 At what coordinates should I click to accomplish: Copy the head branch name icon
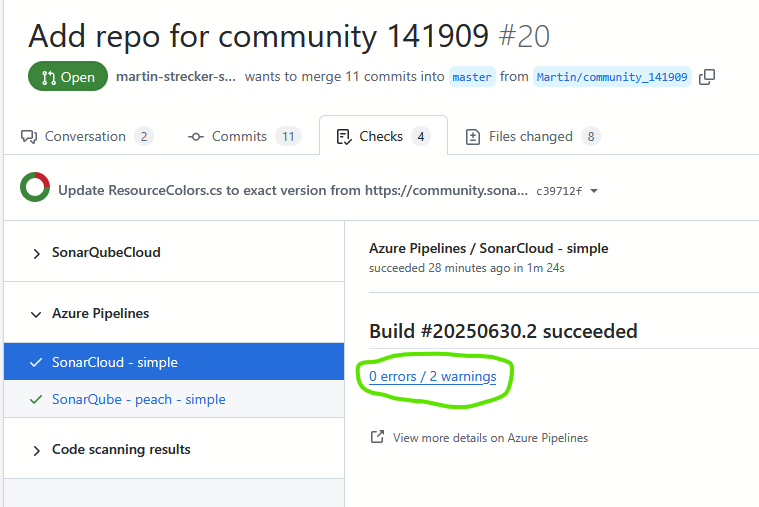(x=707, y=77)
